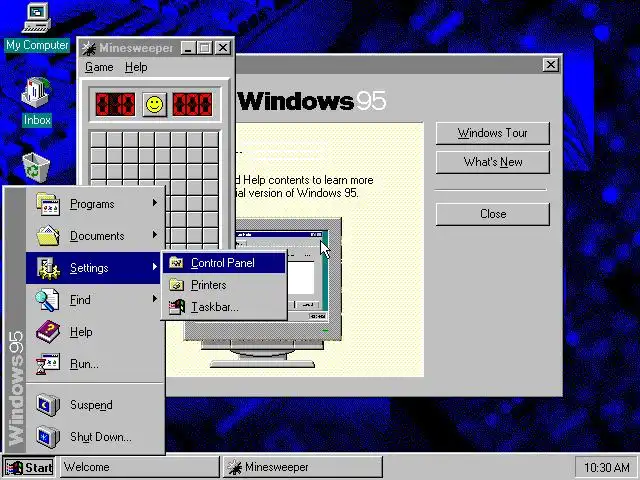
Task: Click top-left cell of Minesweeper grid
Action: pyautogui.click(x=99, y=140)
